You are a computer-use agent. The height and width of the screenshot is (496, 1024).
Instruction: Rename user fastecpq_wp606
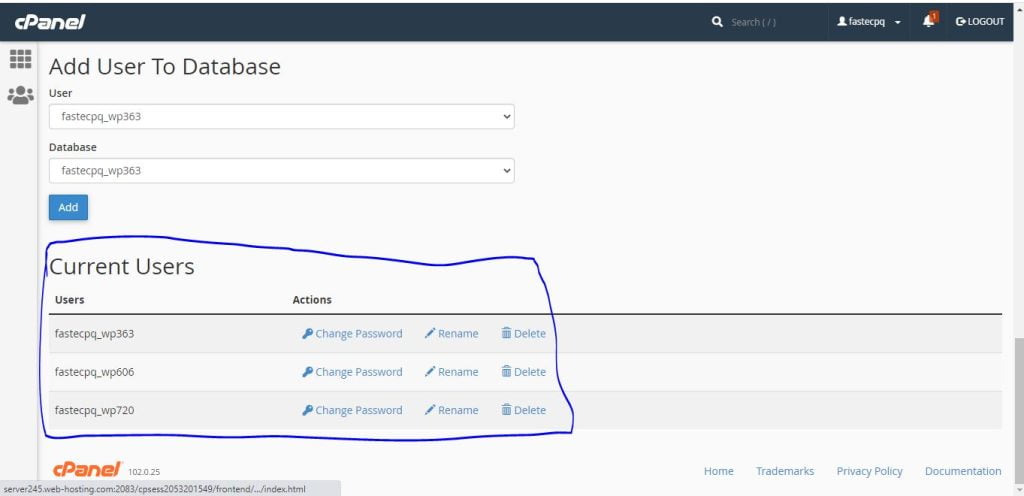[451, 372]
